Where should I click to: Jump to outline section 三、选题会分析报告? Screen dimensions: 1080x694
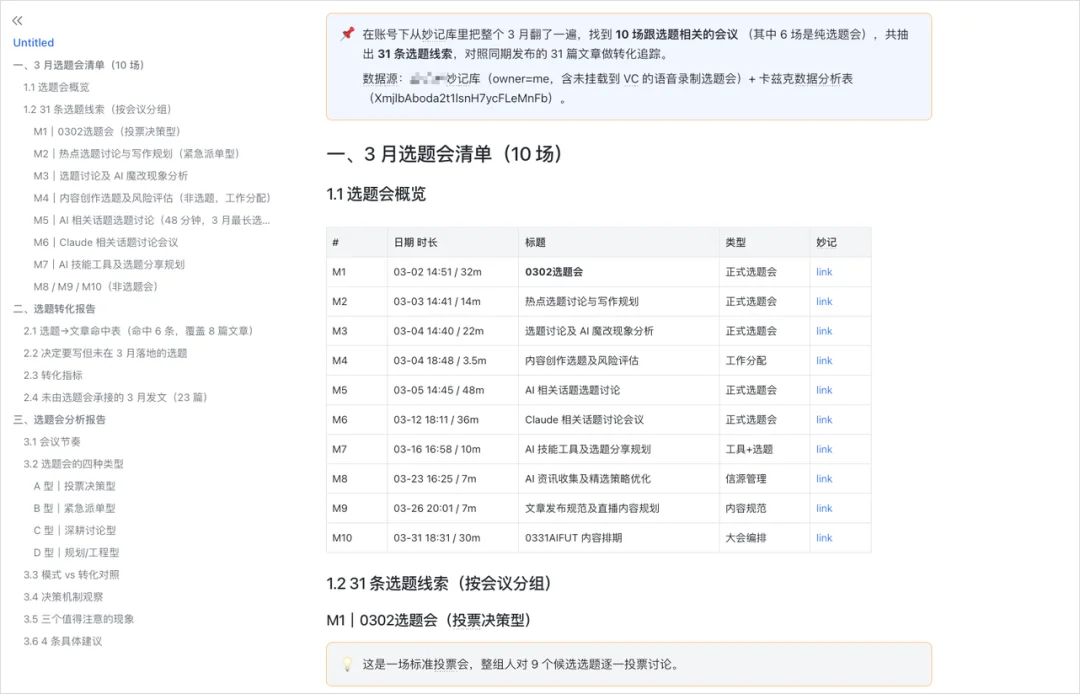[x=59, y=419]
